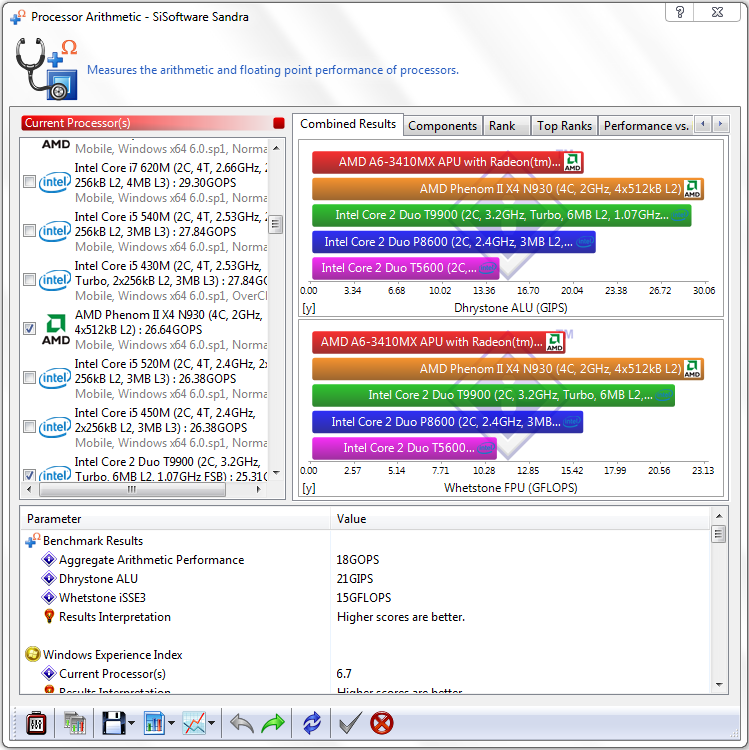
Task: Open the Performance vs. tab
Action: point(646,126)
